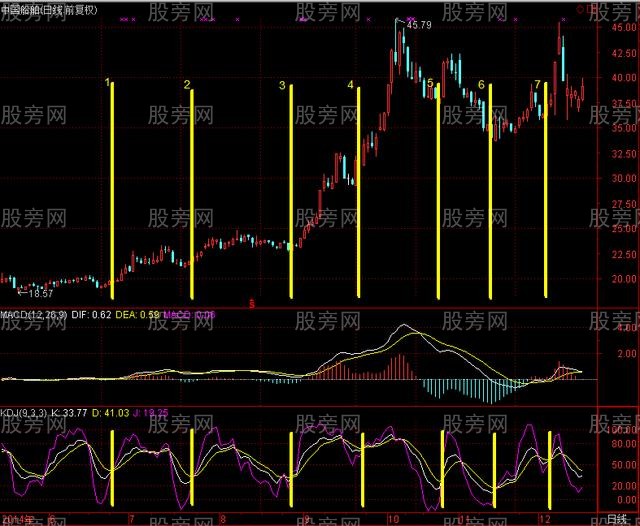640x526 pixels.
Task: Click the 50.00 label on the KDJ axis
Action: [x=624, y=465]
